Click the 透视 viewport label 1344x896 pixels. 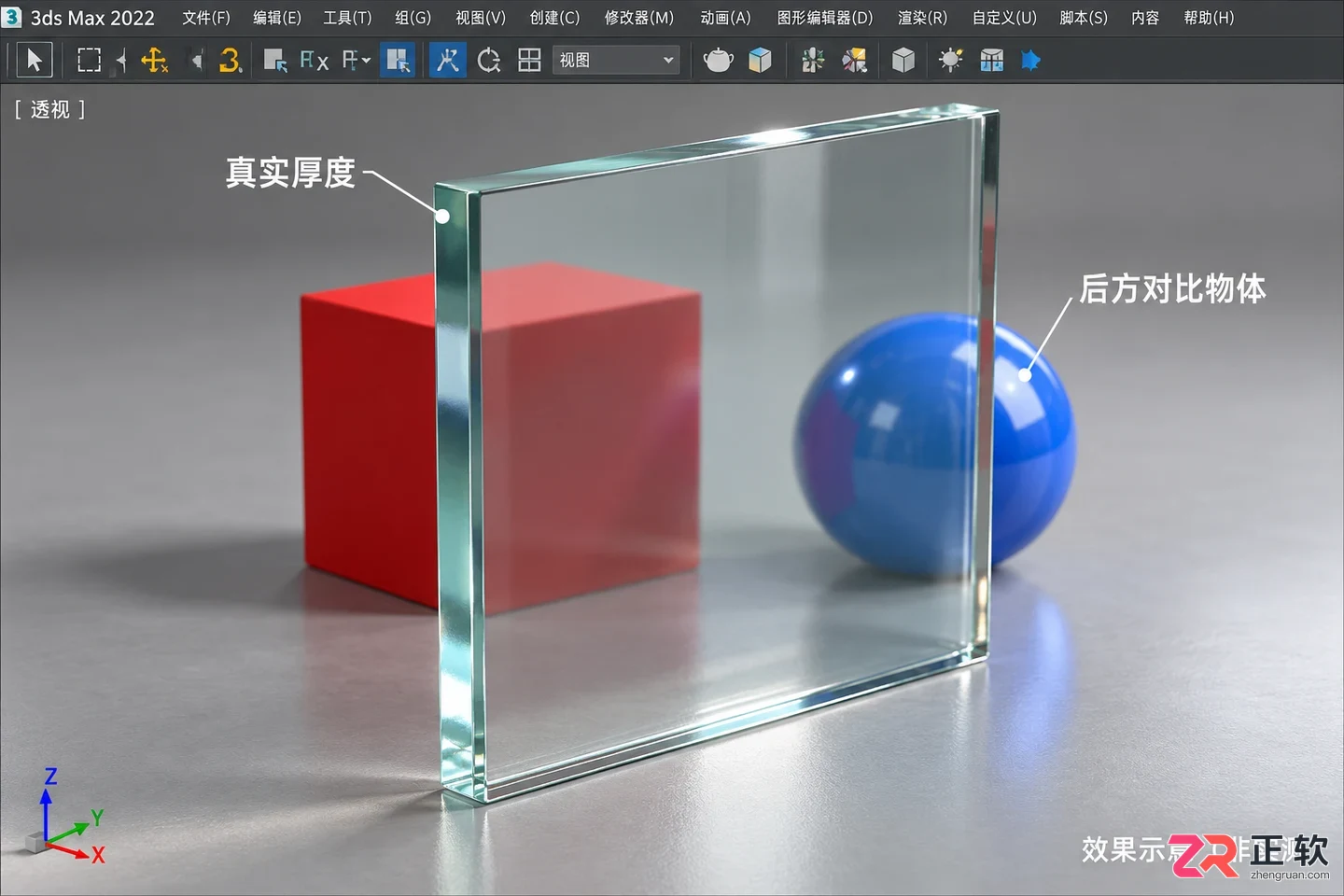[x=50, y=110]
